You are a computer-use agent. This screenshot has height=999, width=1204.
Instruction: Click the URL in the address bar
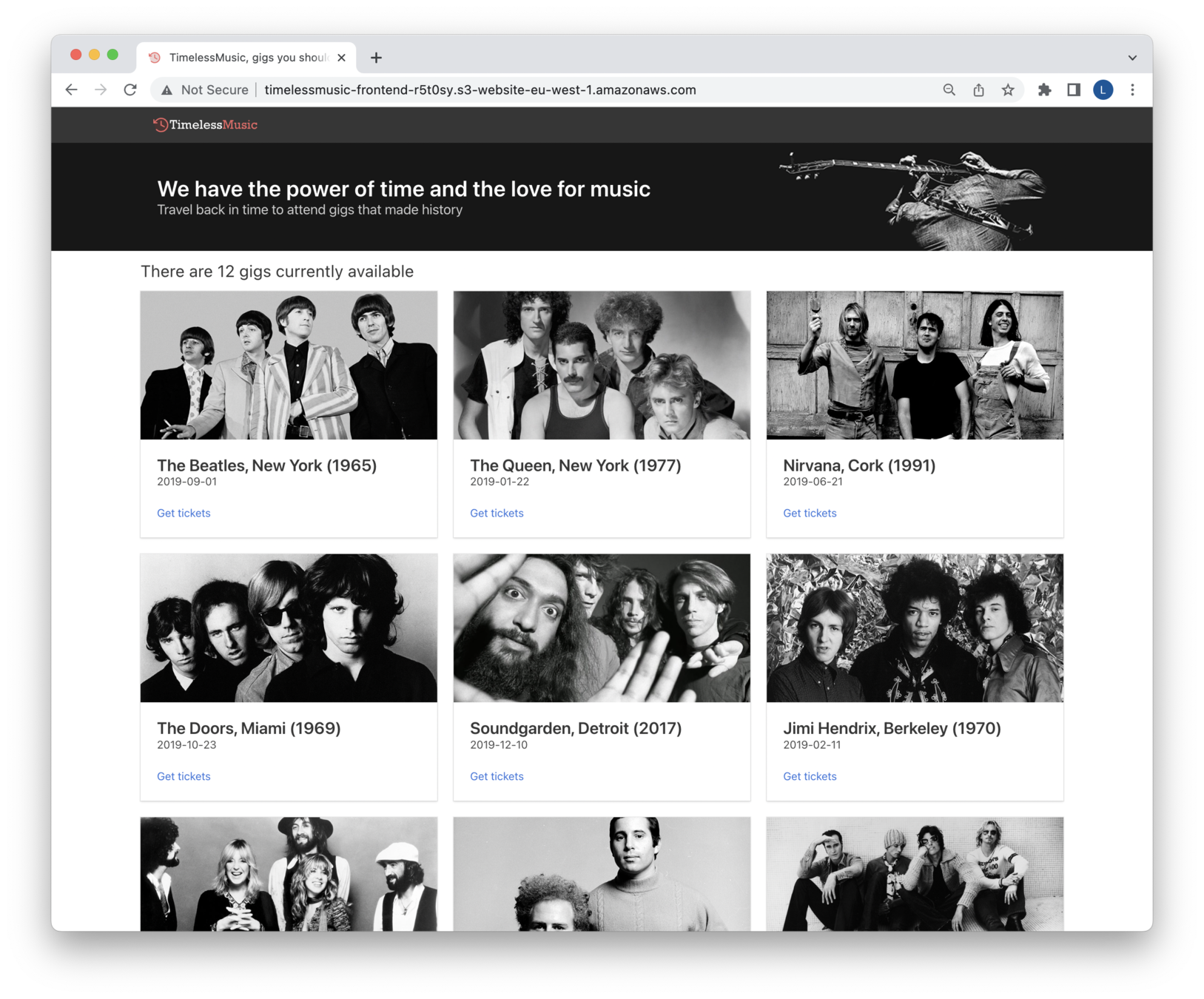pos(480,90)
